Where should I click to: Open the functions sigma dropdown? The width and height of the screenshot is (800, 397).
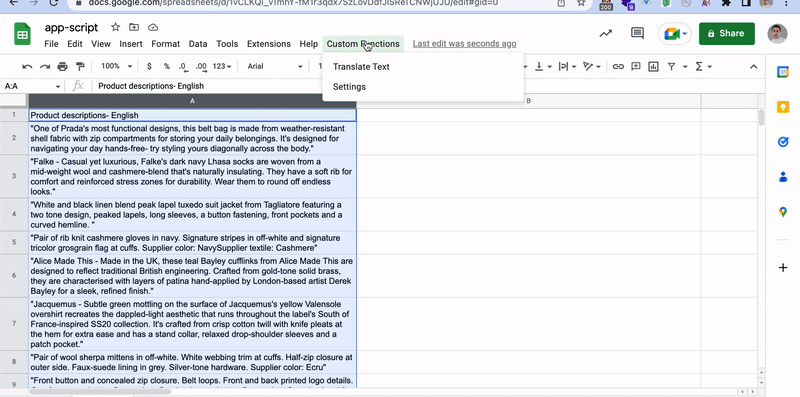(x=703, y=66)
